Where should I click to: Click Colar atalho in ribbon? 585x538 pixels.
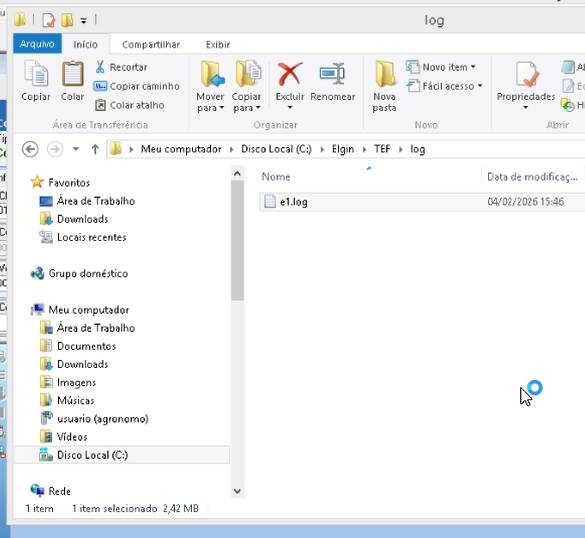pos(129,105)
